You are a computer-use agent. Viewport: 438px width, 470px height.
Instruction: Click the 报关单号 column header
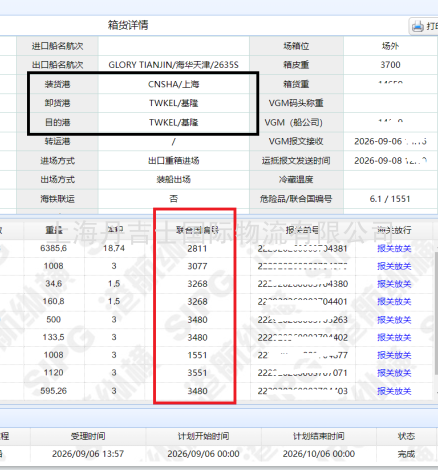[302, 230]
